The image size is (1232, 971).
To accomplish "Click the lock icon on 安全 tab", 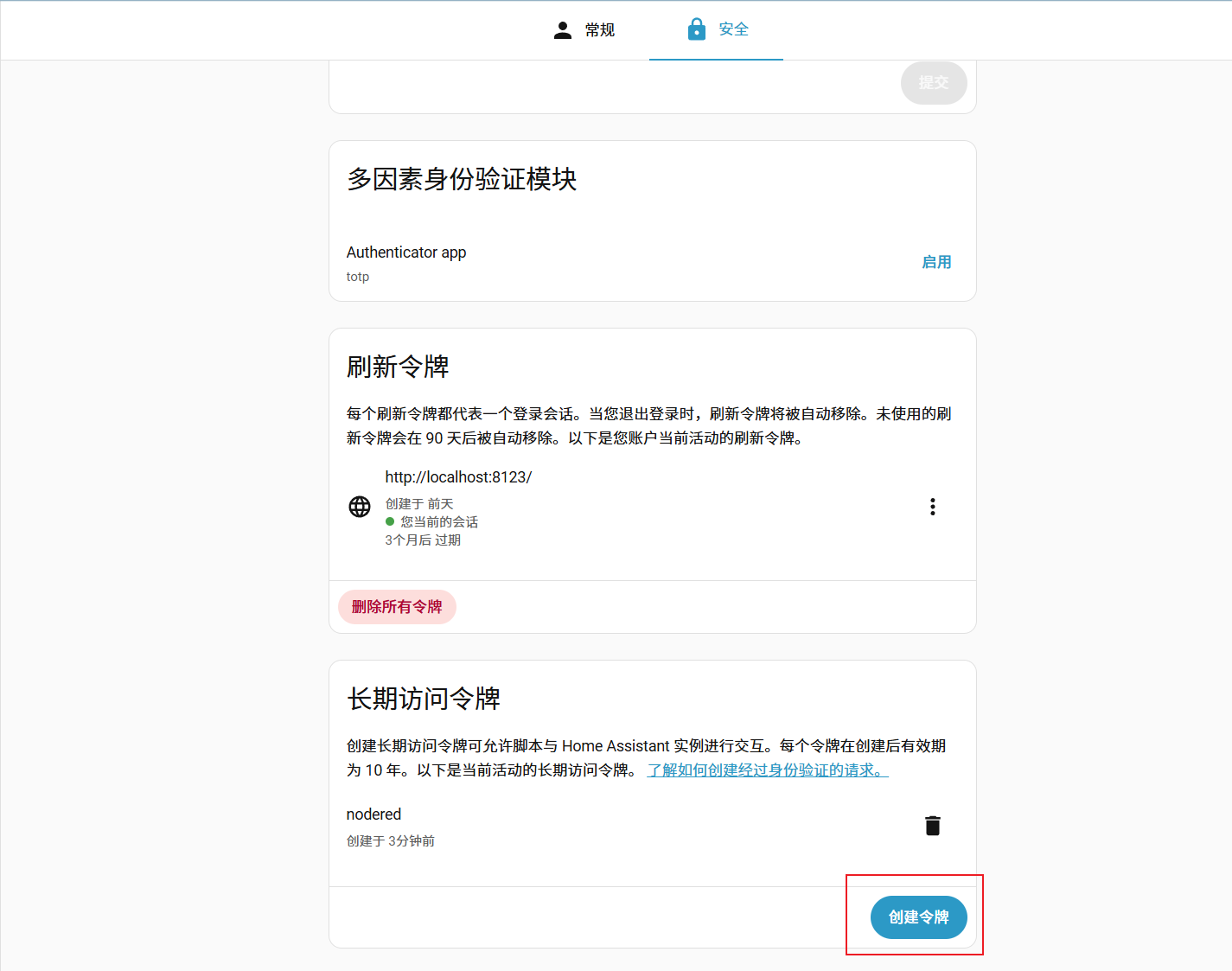I will (x=697, y=29).
